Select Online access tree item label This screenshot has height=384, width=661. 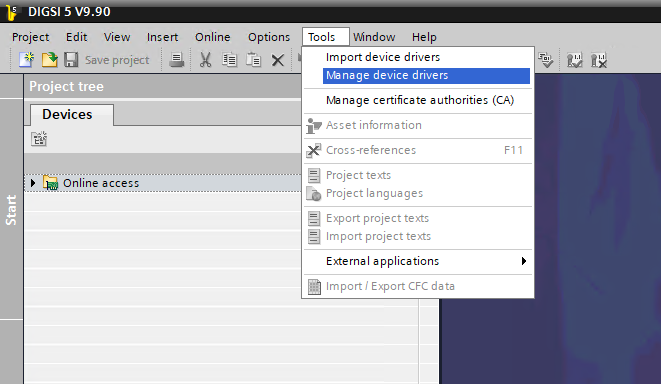coord(101,183)
